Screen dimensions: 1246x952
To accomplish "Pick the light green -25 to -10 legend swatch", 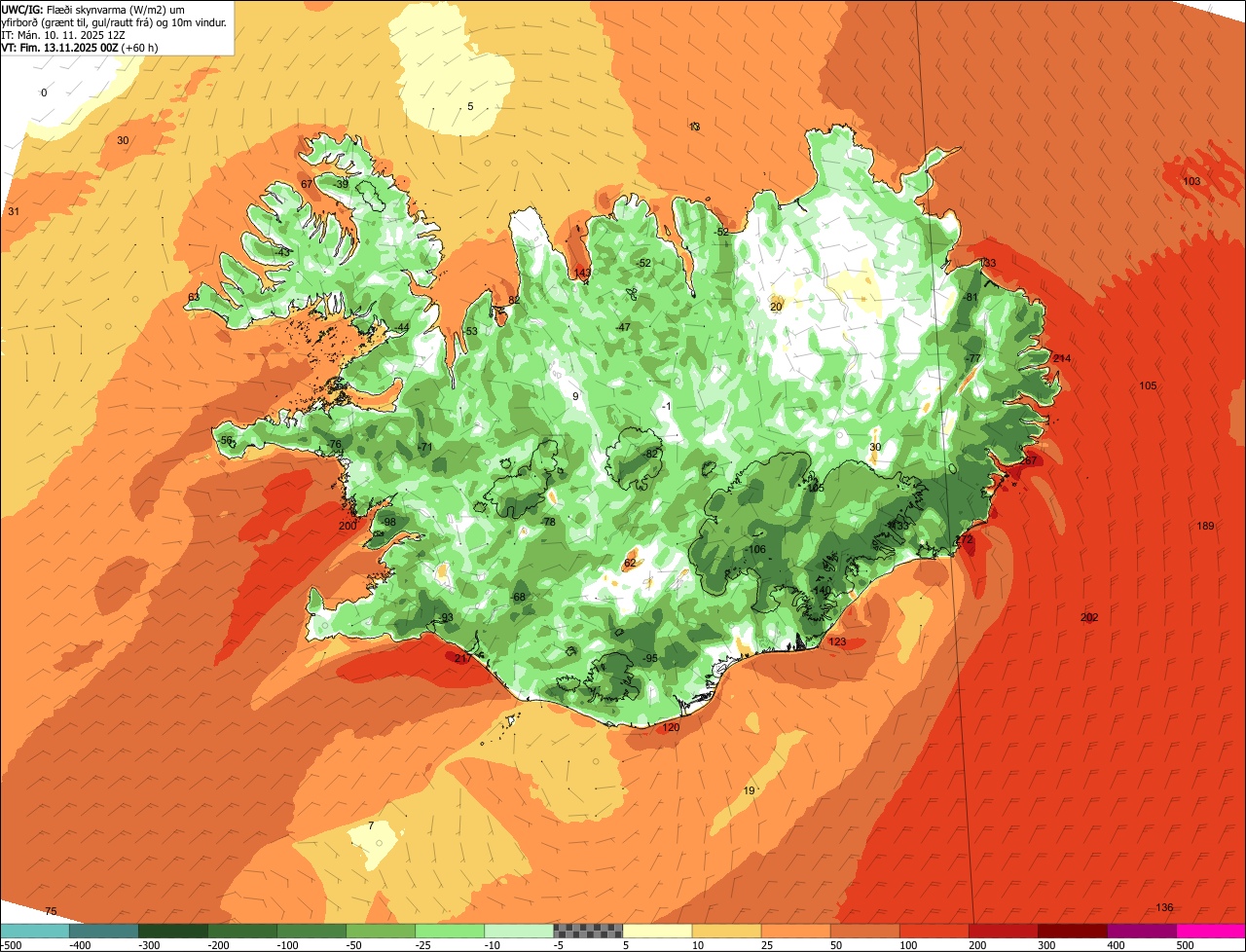I will pos(449,931).
